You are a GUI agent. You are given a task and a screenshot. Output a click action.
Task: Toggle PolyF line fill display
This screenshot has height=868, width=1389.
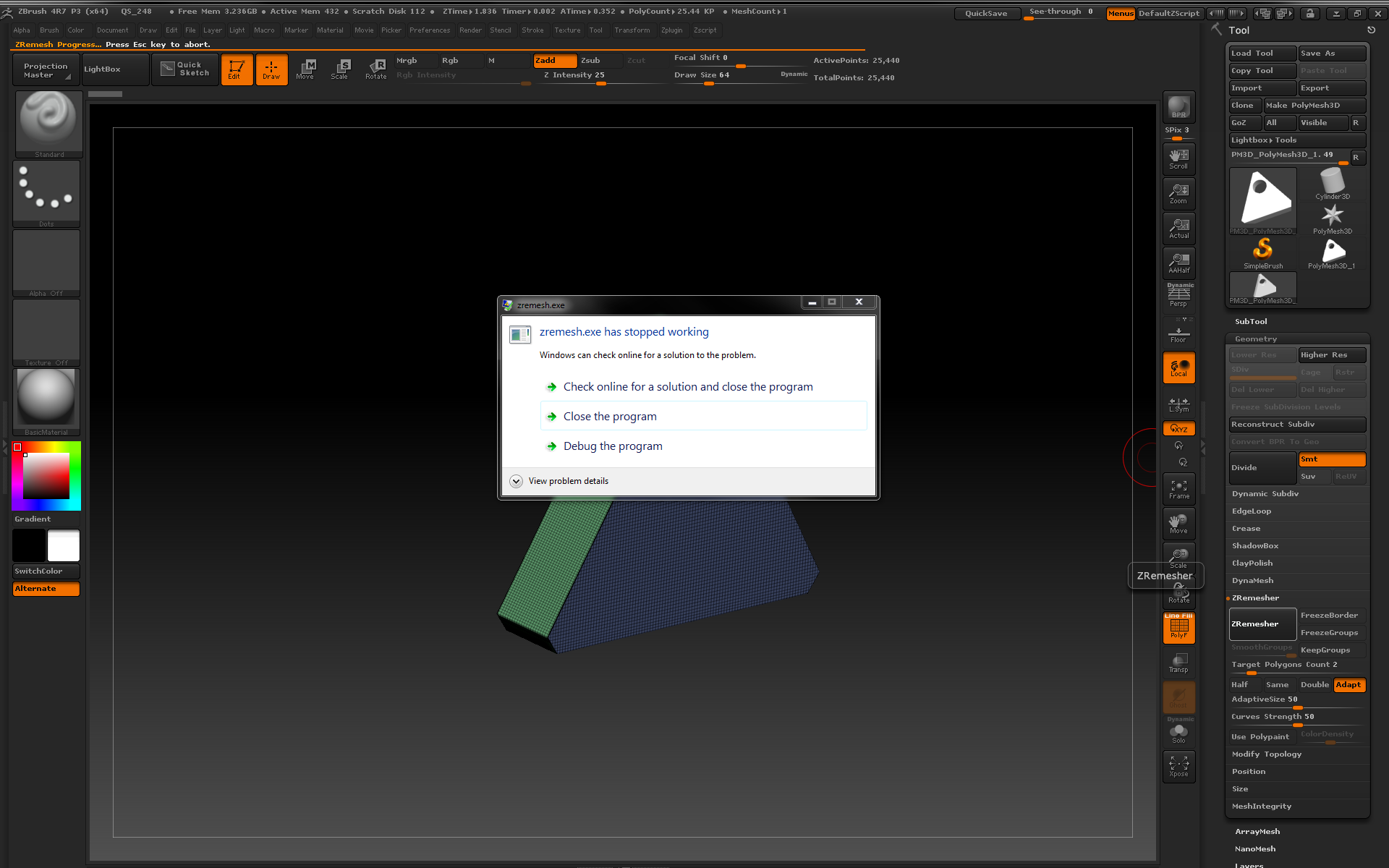click(x=1178, y=628)
